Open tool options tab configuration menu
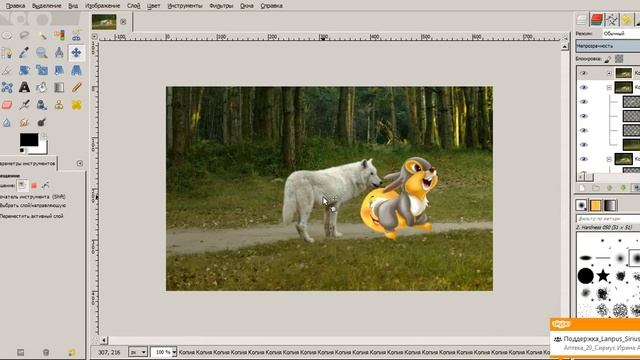This screenshot has width=640, height=360. click(80, 163)
